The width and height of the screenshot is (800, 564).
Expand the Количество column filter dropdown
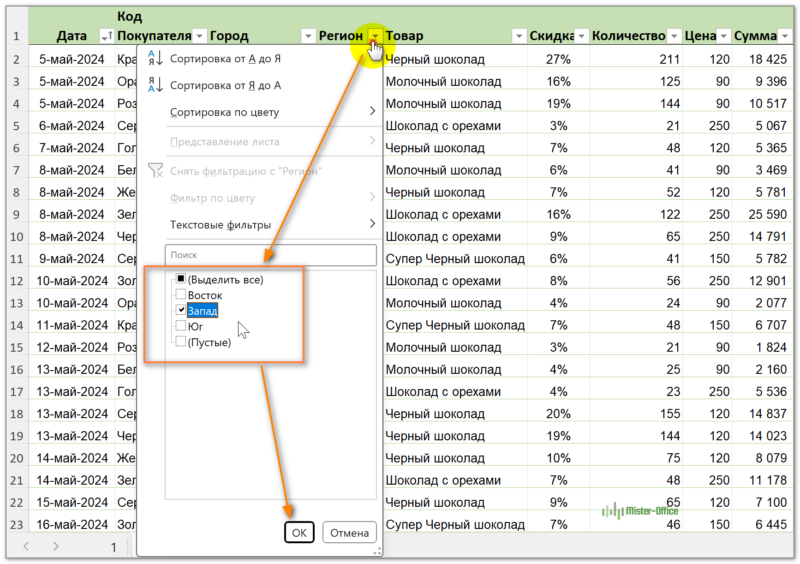coord(674,37)
